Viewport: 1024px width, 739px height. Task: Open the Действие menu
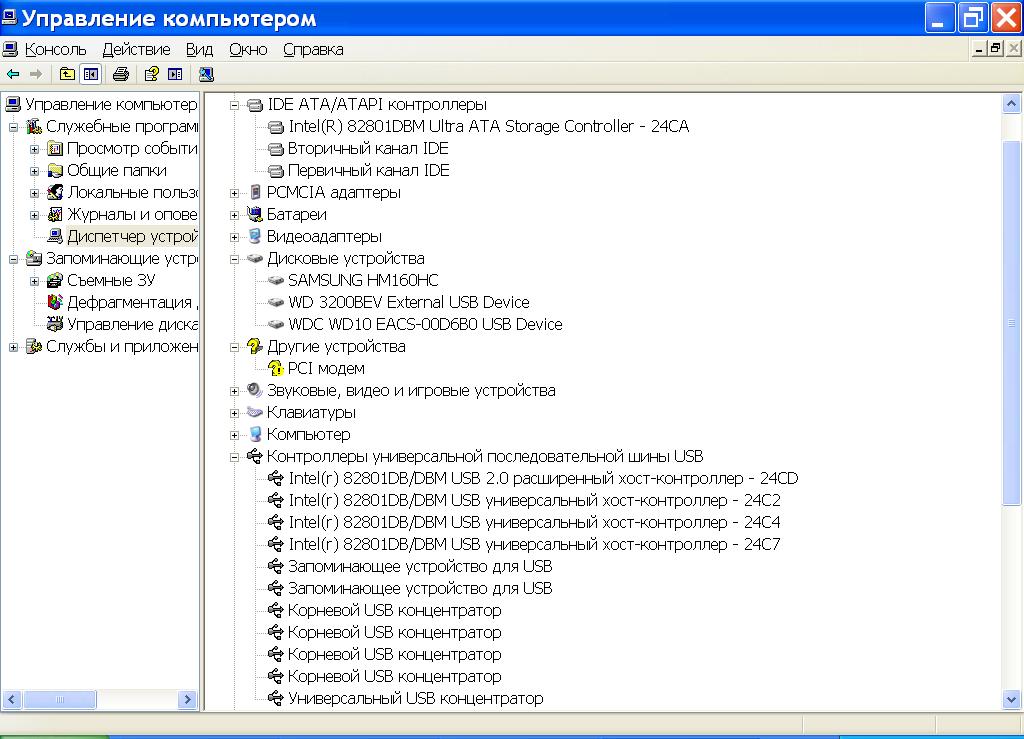(x=136, y=49)
